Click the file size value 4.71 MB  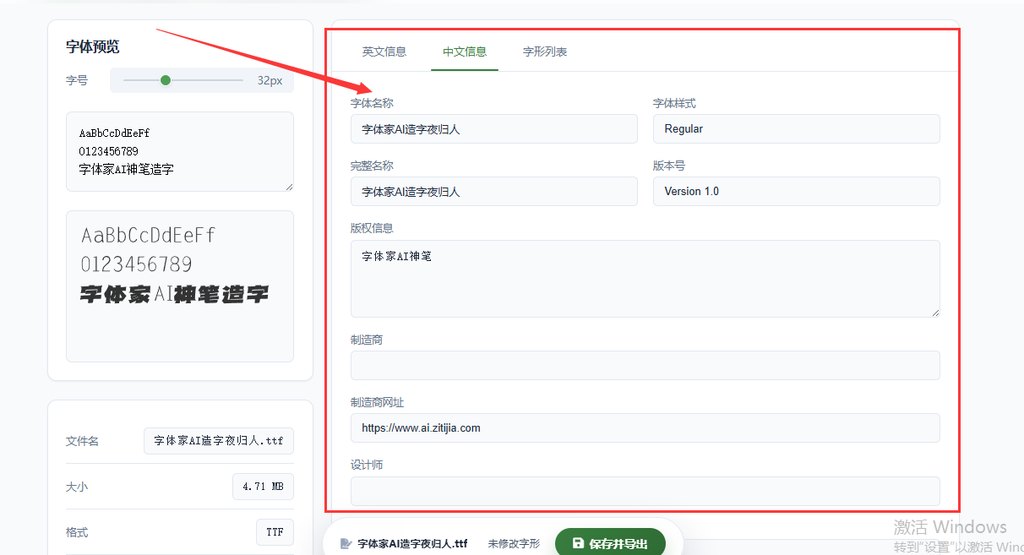pos(263,486)
